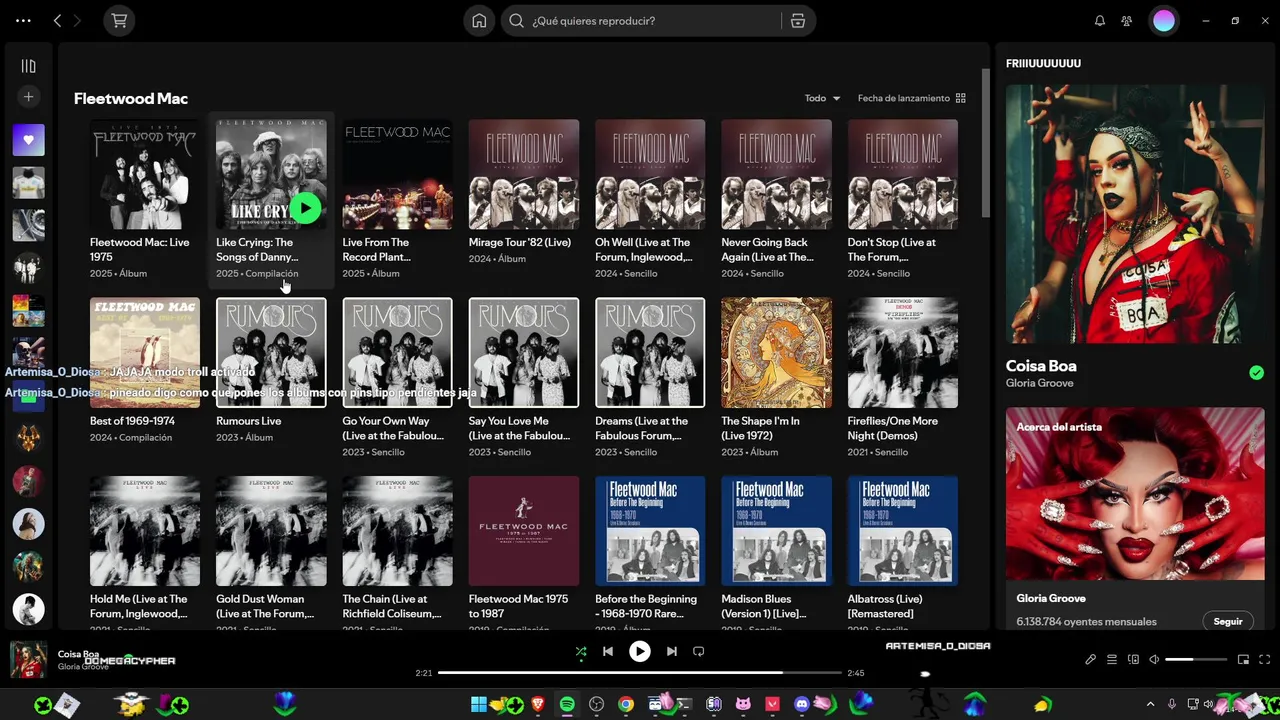Go forward with the right arrow
Screen dimensions: 1280x720
(77, 21)
